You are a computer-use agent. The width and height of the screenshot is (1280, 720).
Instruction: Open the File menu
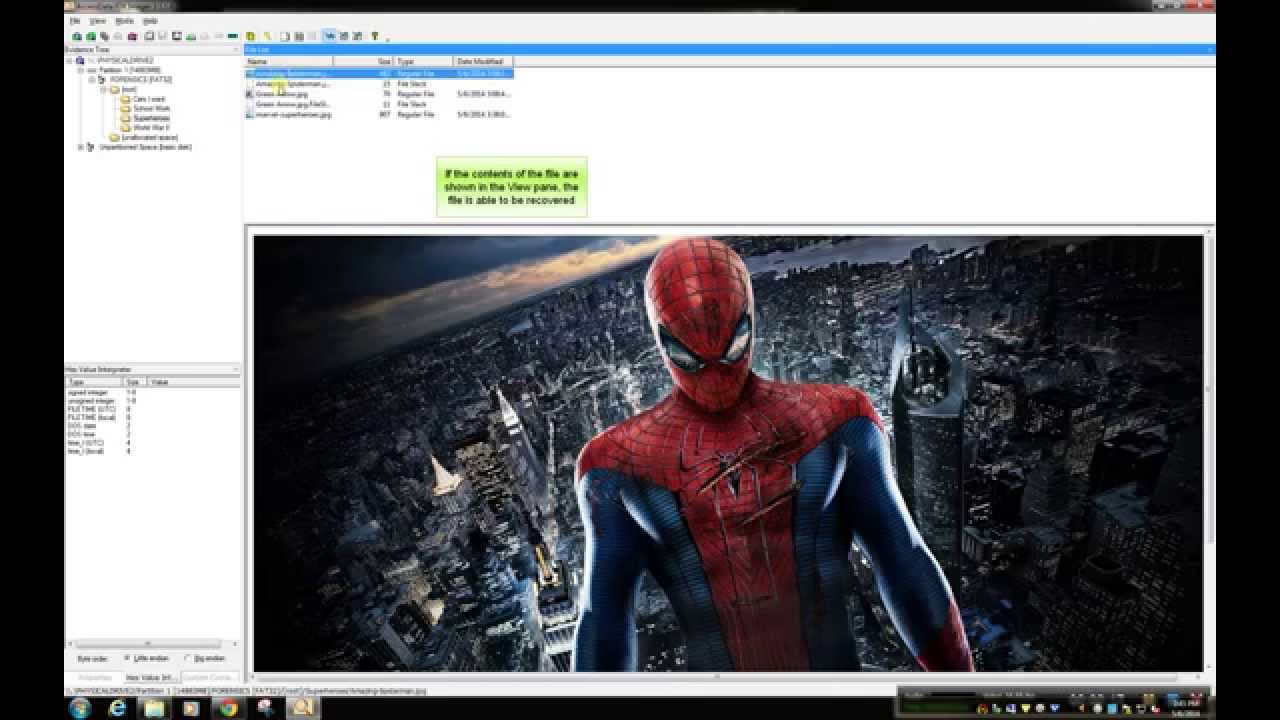[x=75, y=20]
